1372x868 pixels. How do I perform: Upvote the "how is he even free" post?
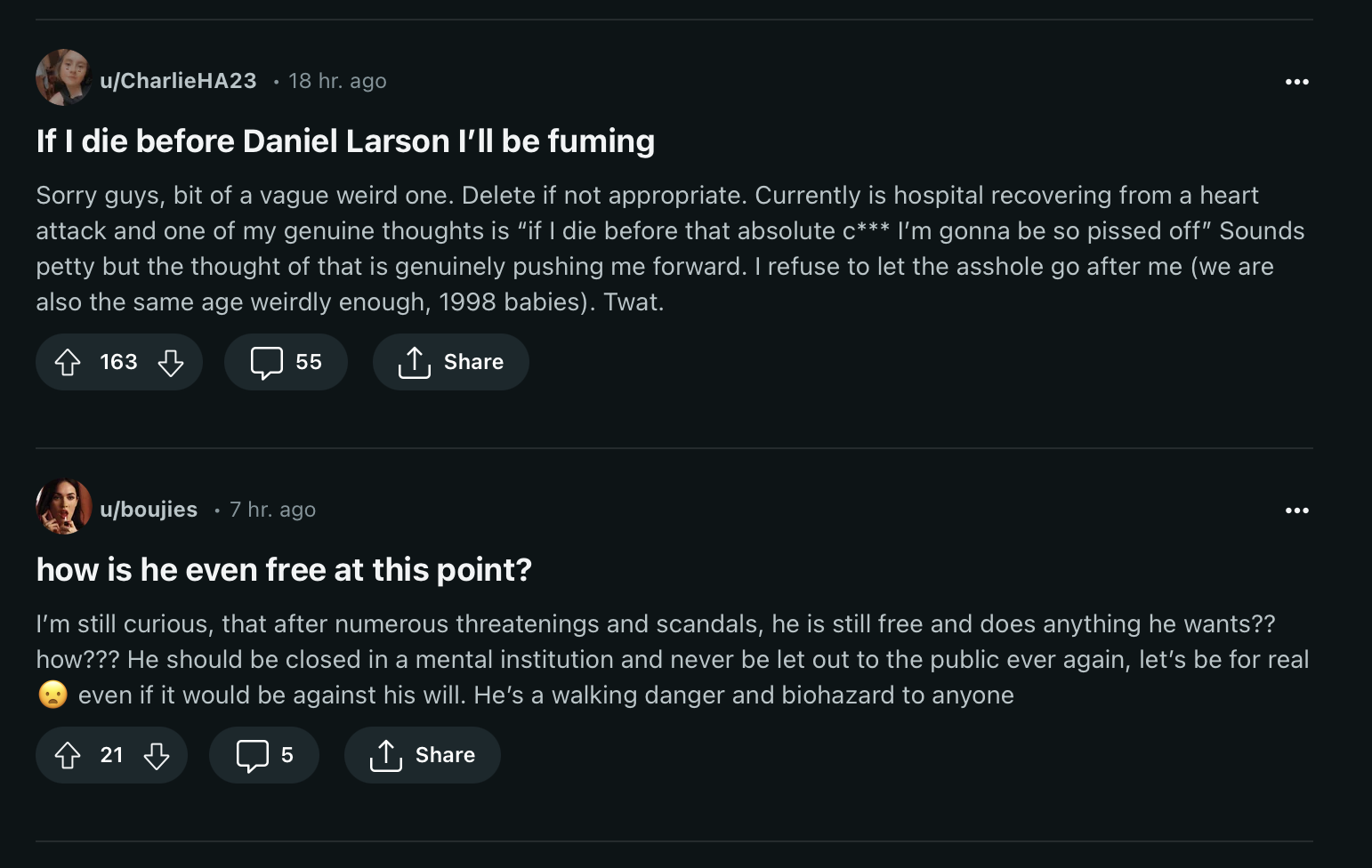click(68, 755)
